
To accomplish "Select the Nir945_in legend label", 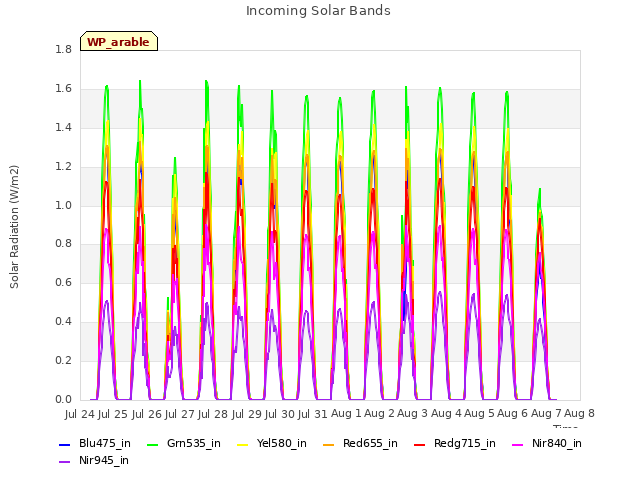I will click(104, 460).
